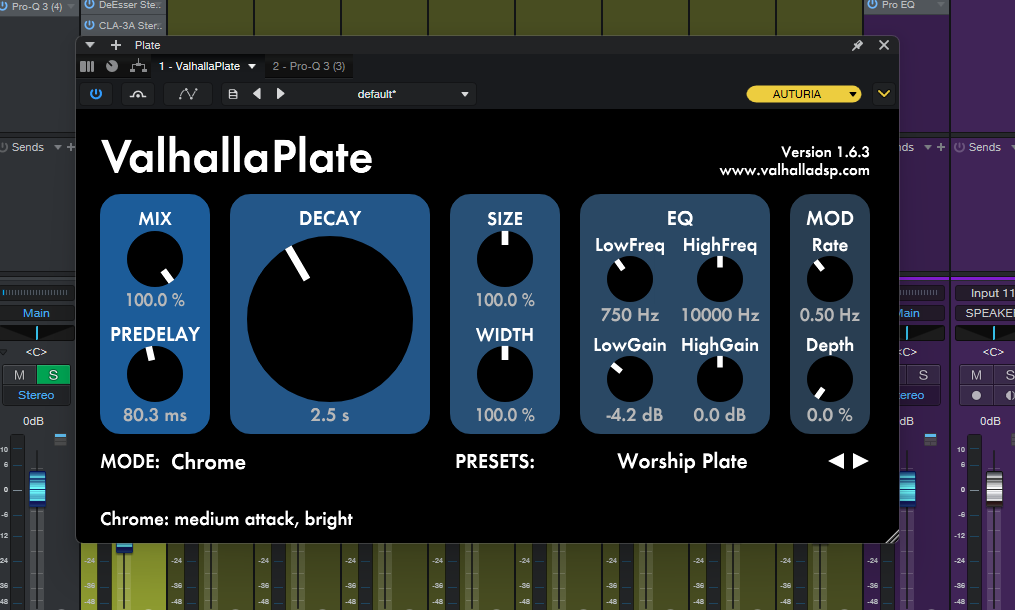Screen dimensions: 1015x610
Task: Click the LowFreq EQ knob
Action: click(x=630, y=279)
